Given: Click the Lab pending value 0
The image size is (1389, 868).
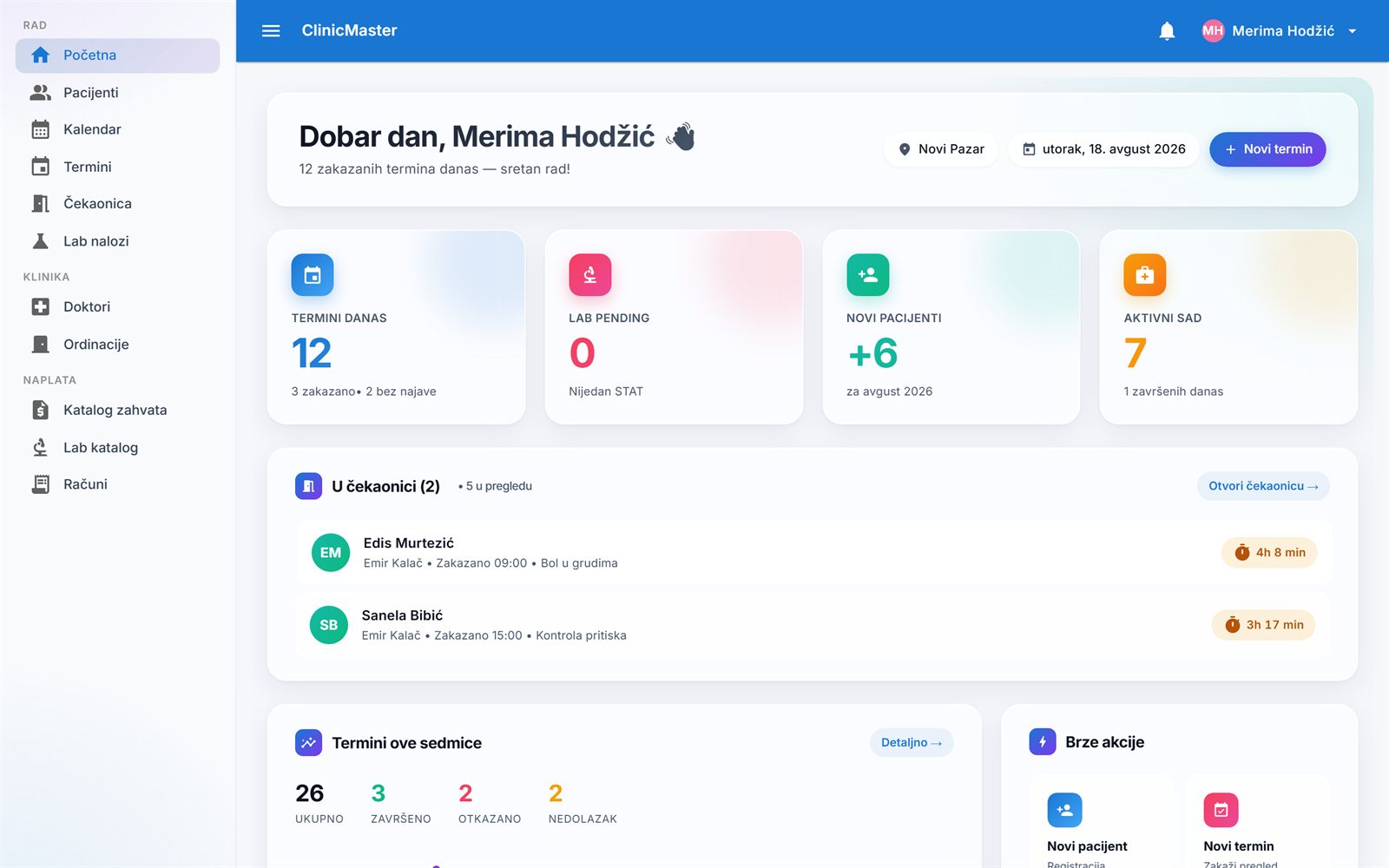Looking at the screenshot, I should [583, 353].
